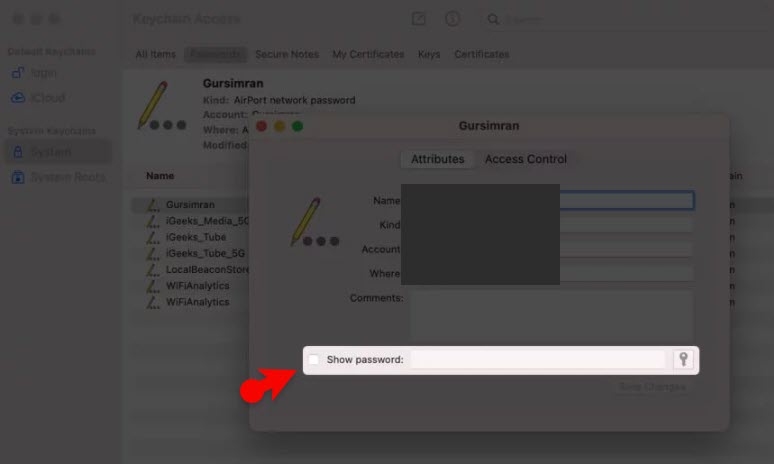Viewport: 774px width, 464px height.
Task: Click inside the Comments text area
Action: click(550, 313)
